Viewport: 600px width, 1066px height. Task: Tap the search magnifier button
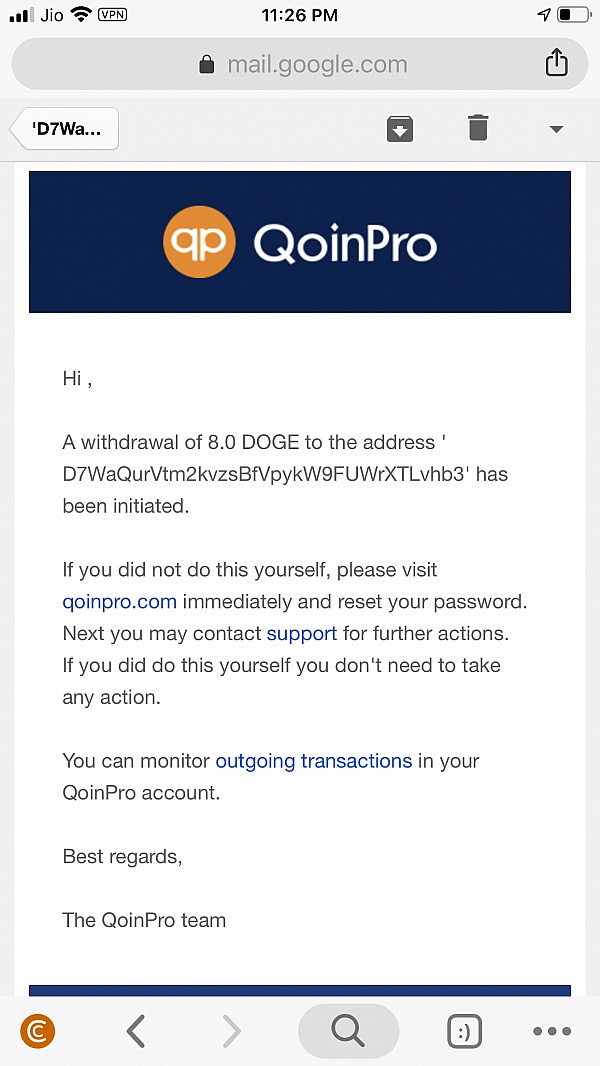click(348, 1030)
